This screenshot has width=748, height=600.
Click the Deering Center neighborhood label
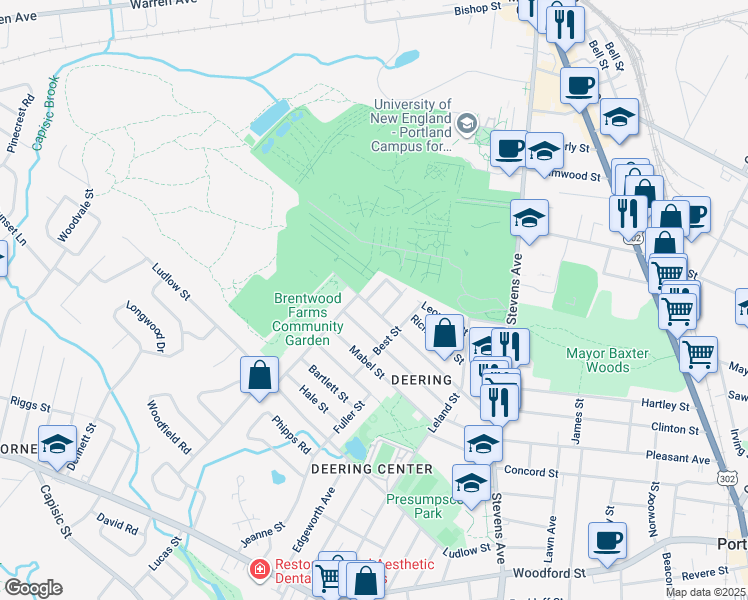(372, 469)
